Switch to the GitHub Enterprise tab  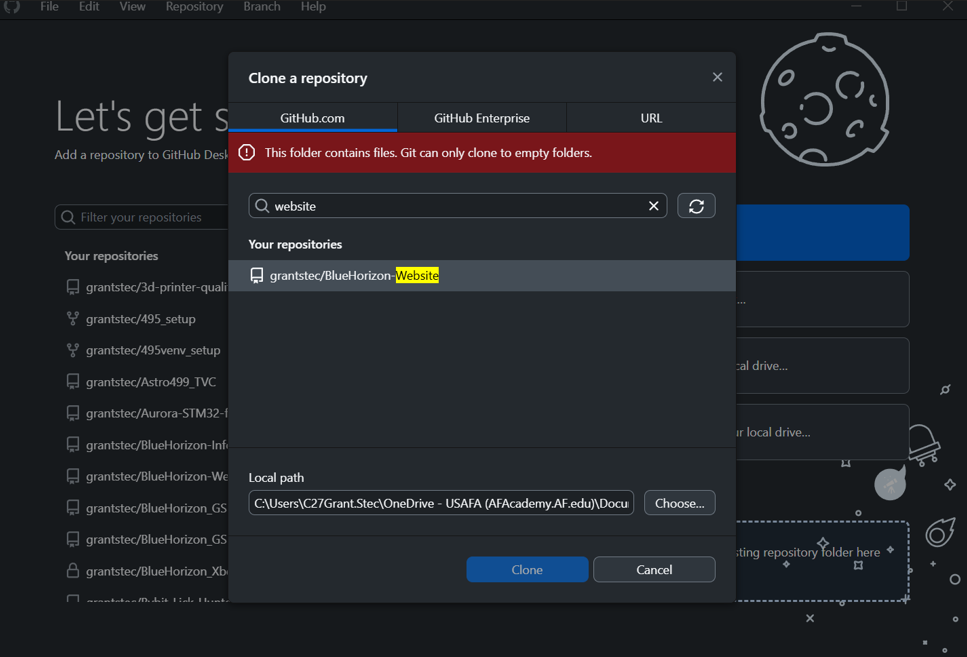tap(482, 118)
